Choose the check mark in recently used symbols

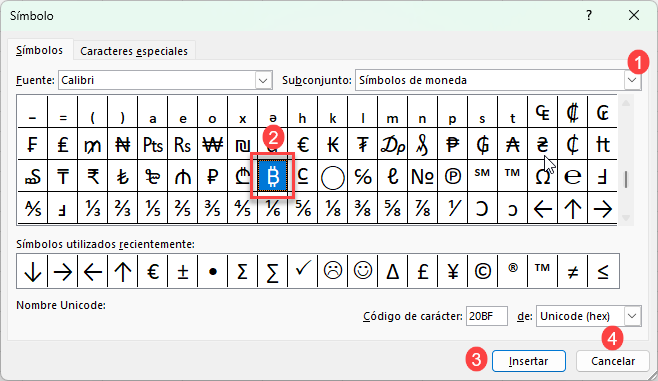(x=303, y=271)
